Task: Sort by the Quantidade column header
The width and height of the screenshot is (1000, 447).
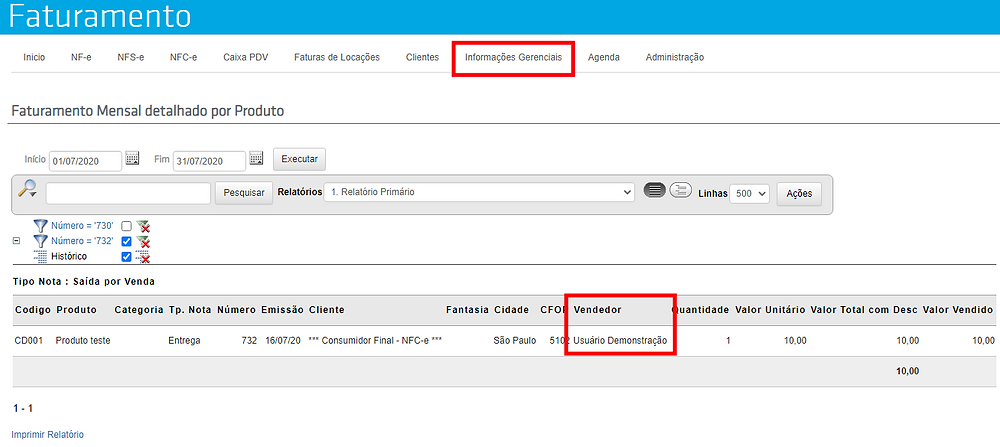Action: [x=700, y=309]
